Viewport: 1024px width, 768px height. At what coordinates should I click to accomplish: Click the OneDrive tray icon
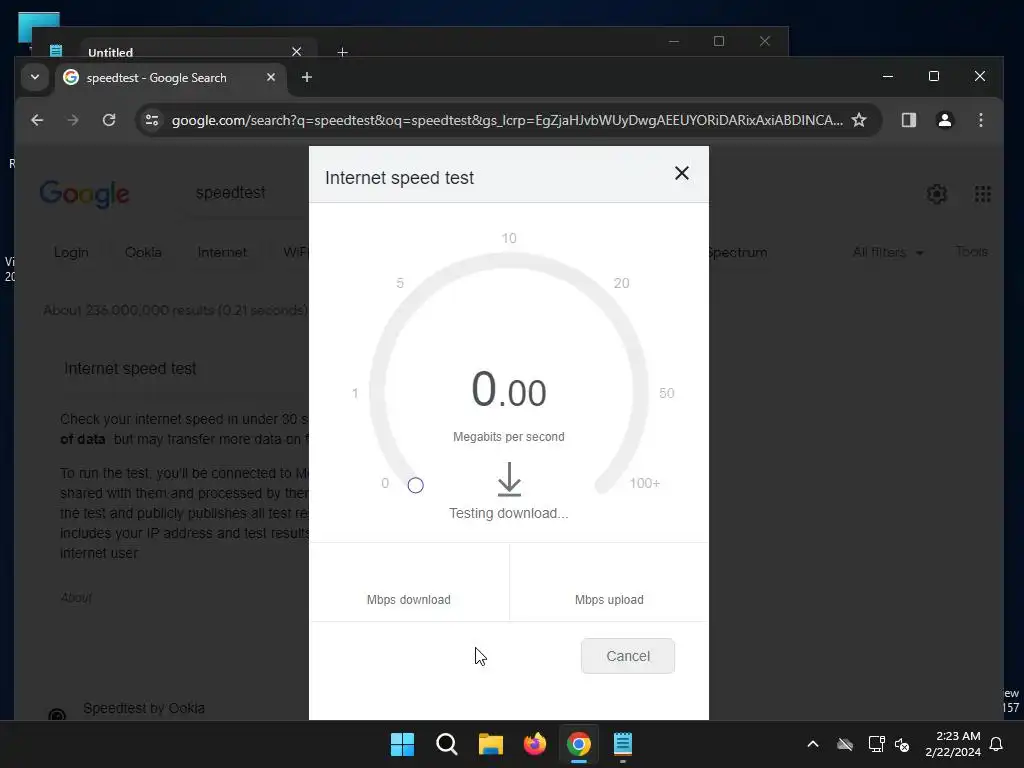pyautogui.click(x=845, y=744)
